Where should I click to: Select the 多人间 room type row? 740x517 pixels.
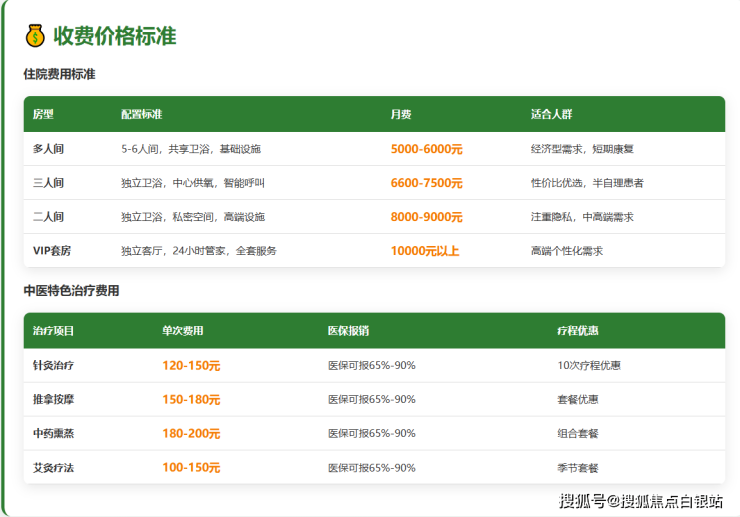point(48,149)
